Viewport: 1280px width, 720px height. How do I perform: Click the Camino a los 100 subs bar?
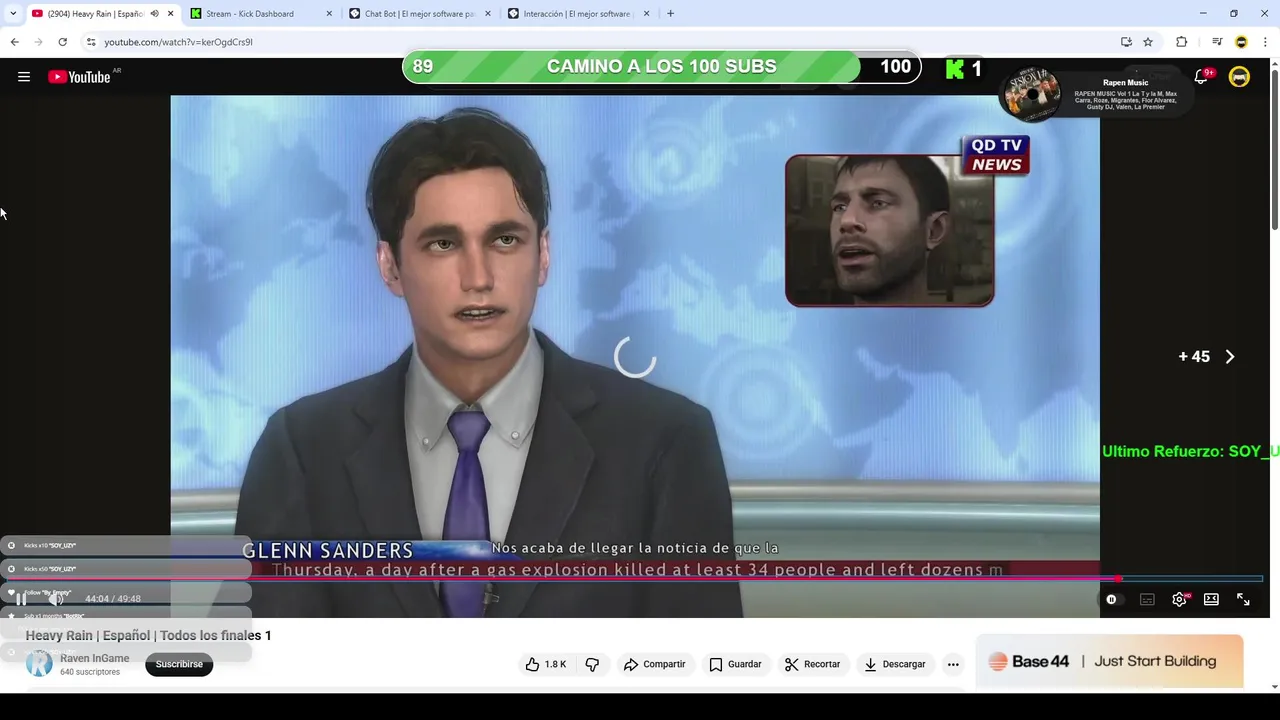click(x=661, y=67)
